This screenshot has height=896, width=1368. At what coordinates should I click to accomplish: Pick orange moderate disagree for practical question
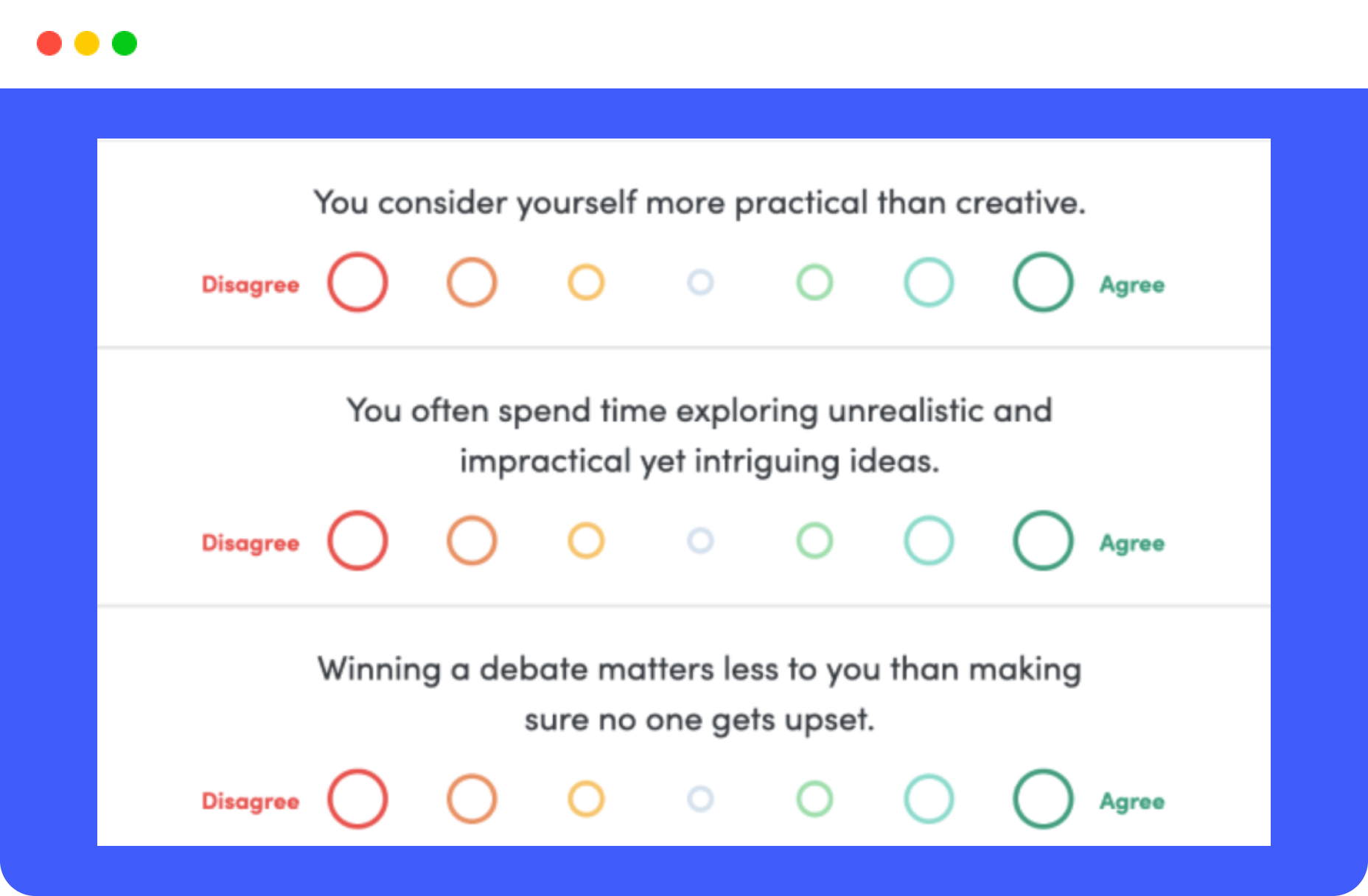(x=472, y=282)
